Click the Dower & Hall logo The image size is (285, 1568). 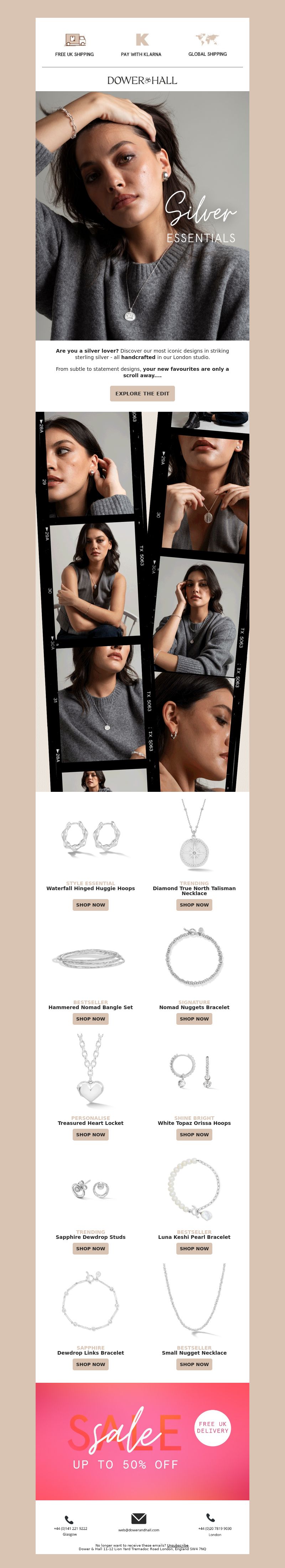click(142, 81)
